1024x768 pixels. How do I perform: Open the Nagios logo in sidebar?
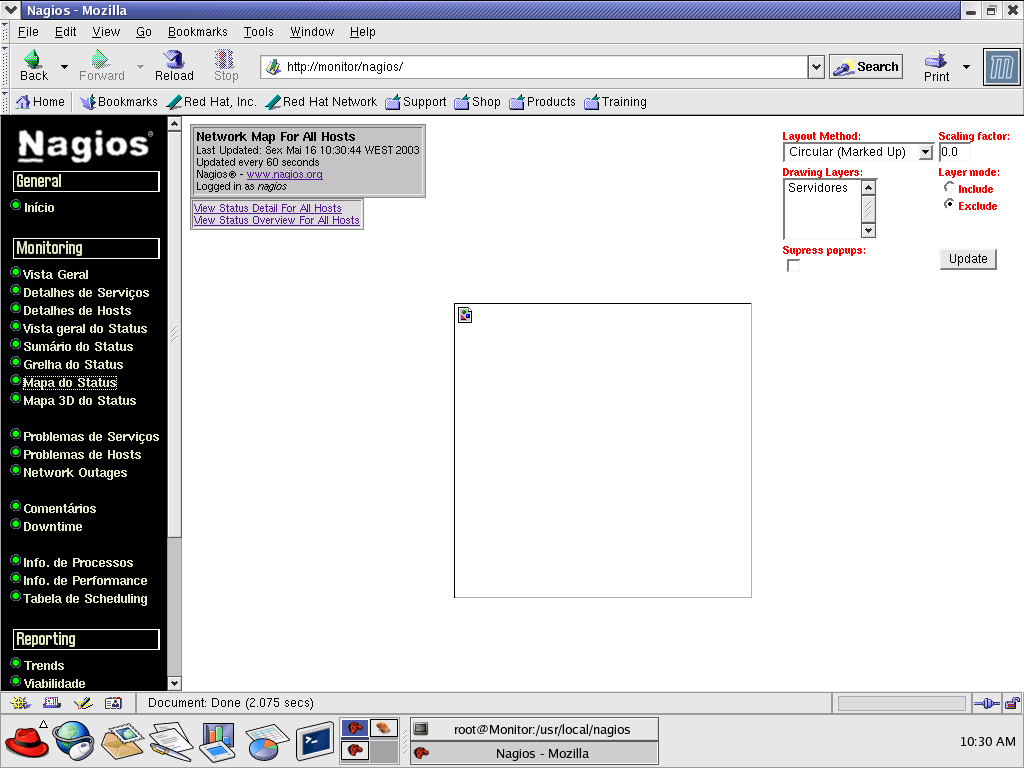pos(85,145)
